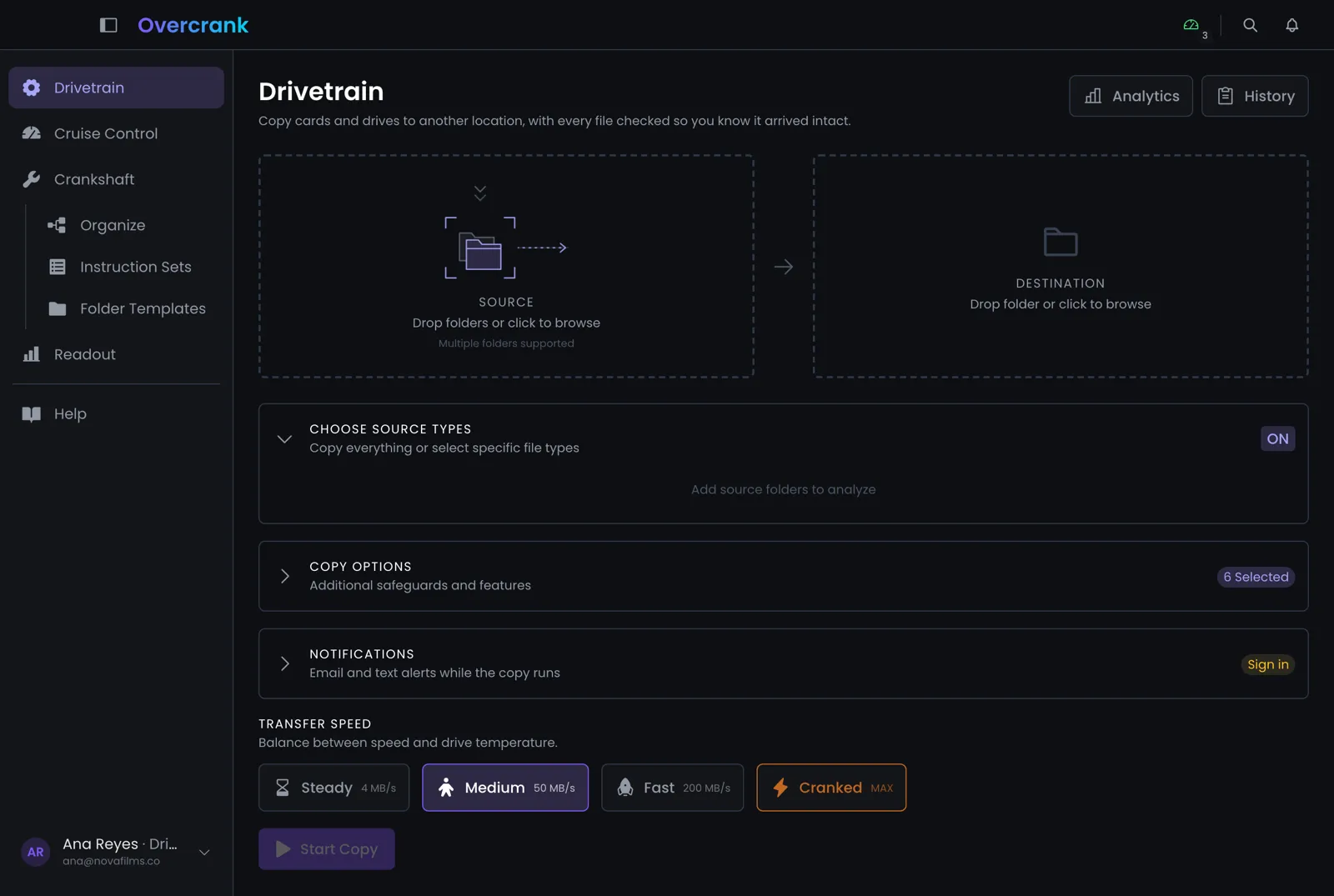Expand the Copy Options section
1334x896 pixels.
point(284,576)
